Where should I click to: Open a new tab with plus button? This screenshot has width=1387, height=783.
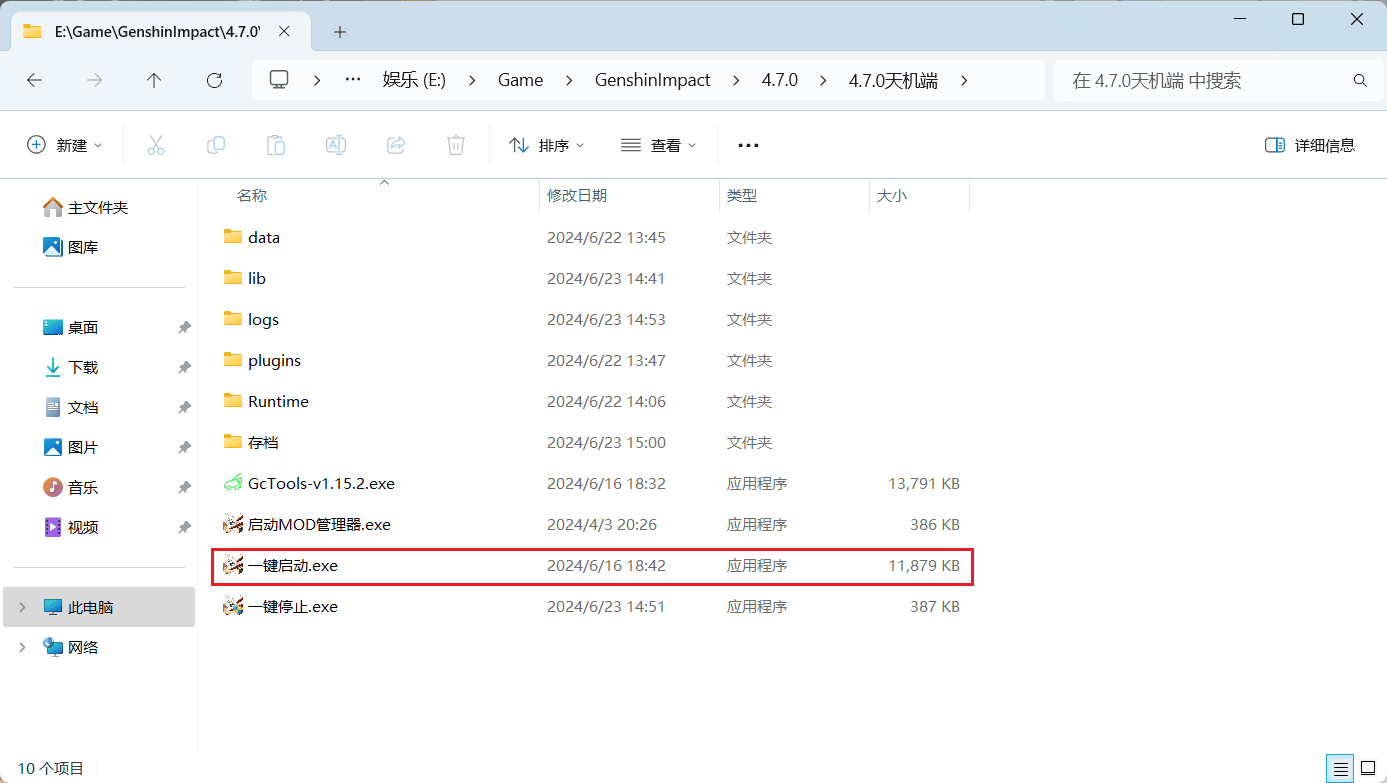click(340, 32)
